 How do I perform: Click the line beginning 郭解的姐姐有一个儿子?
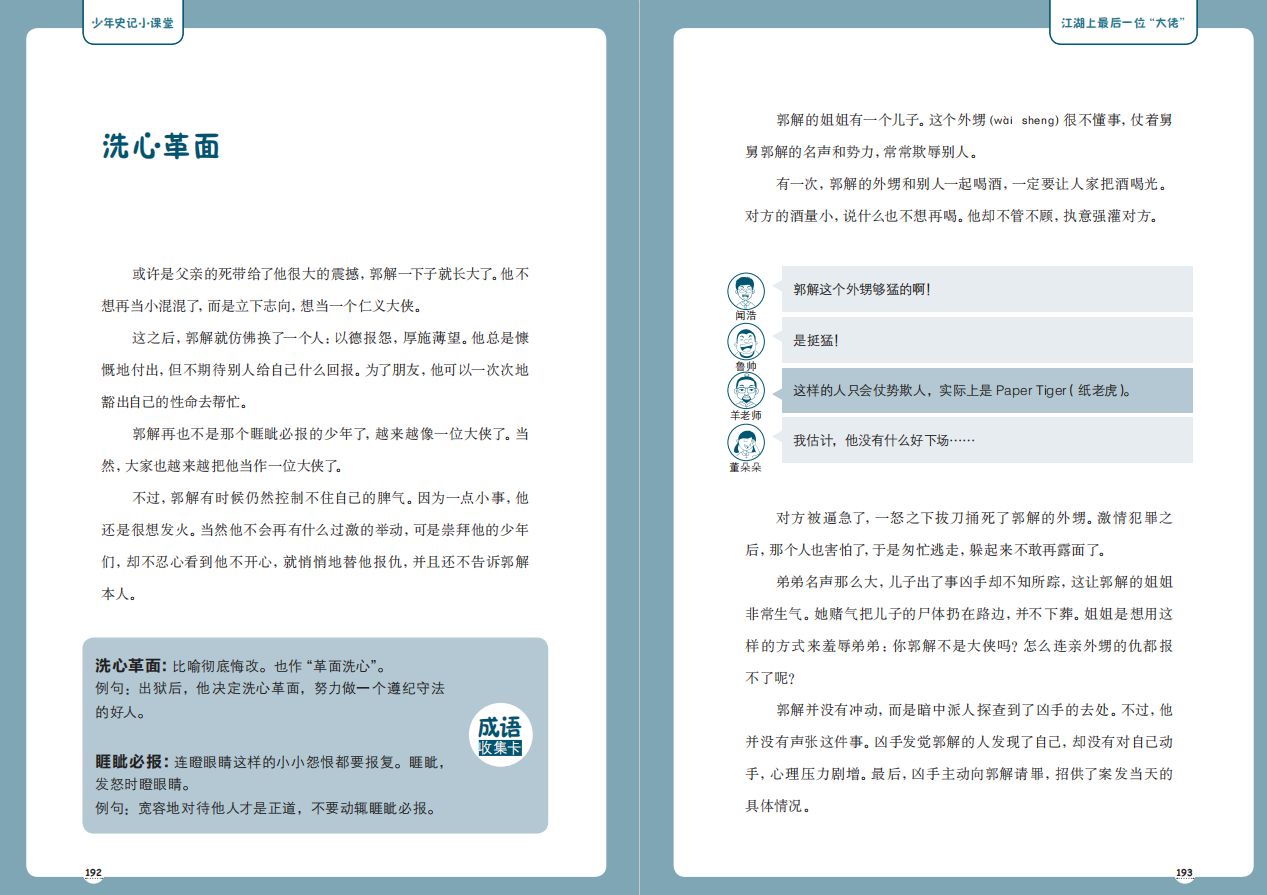coord(975,120)
